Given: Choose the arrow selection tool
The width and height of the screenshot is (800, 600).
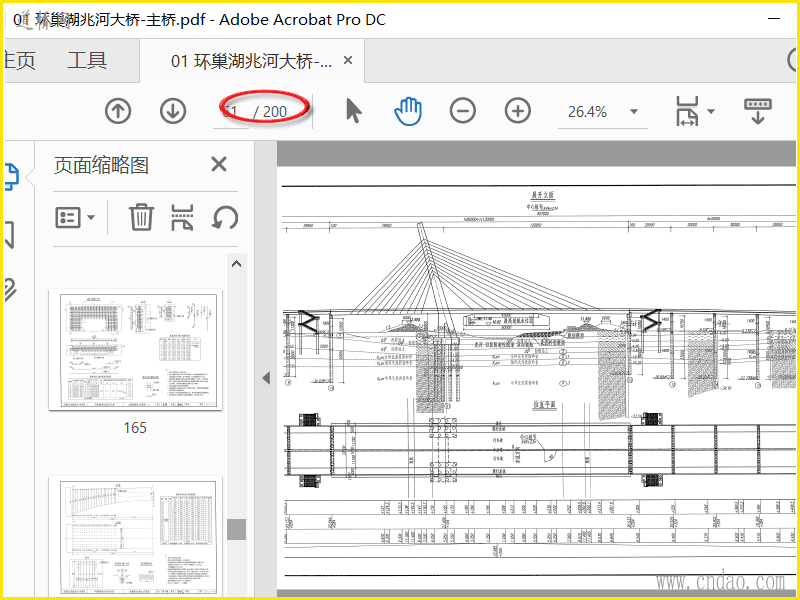Looking at the screenshot, I should (x=353, y=111).
